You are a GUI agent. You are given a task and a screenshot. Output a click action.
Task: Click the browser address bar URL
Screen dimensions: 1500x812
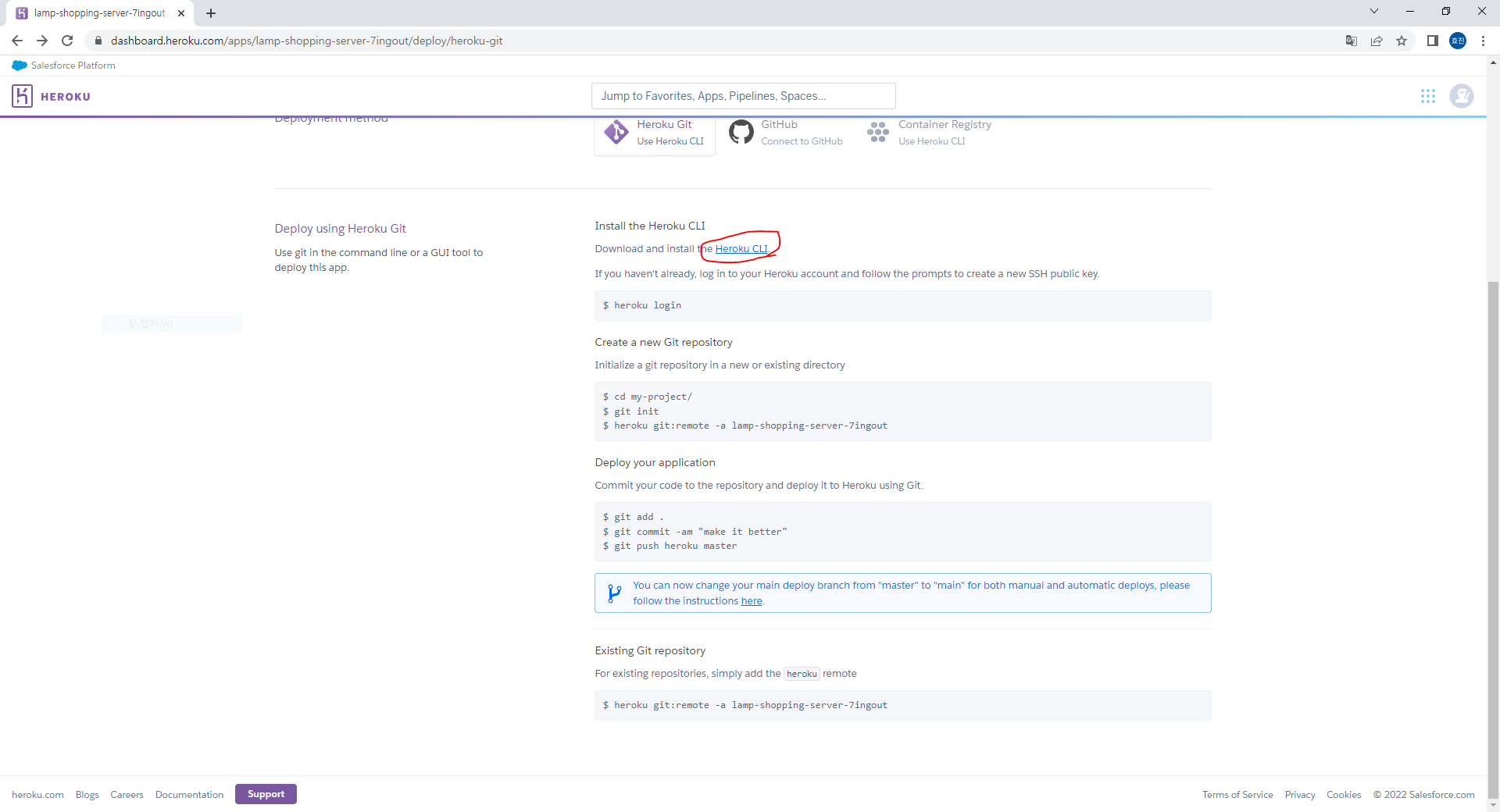tap(307, 41)
